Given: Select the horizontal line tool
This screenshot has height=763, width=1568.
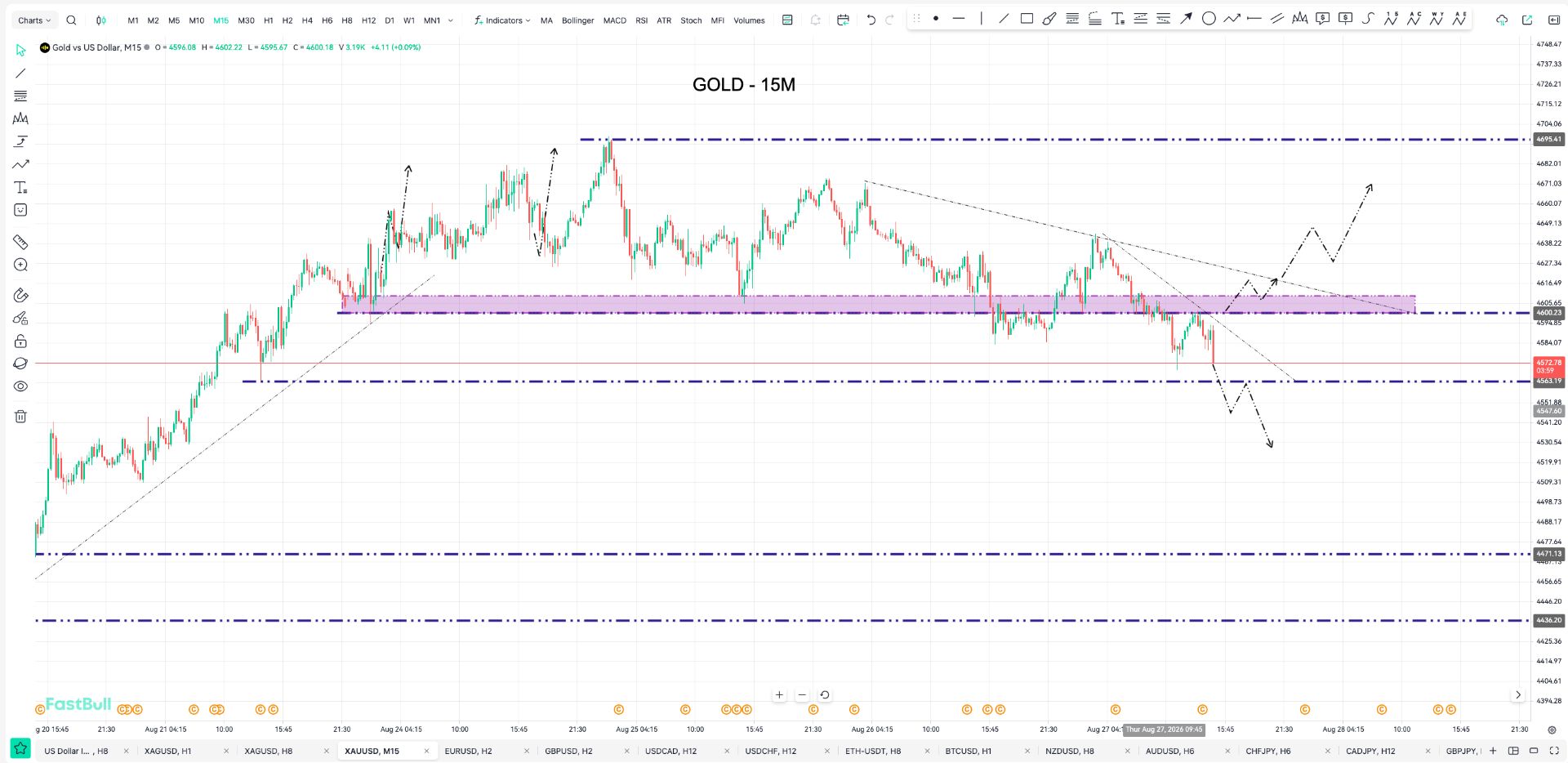Looking at the screenshot, I should coord(959,19).
